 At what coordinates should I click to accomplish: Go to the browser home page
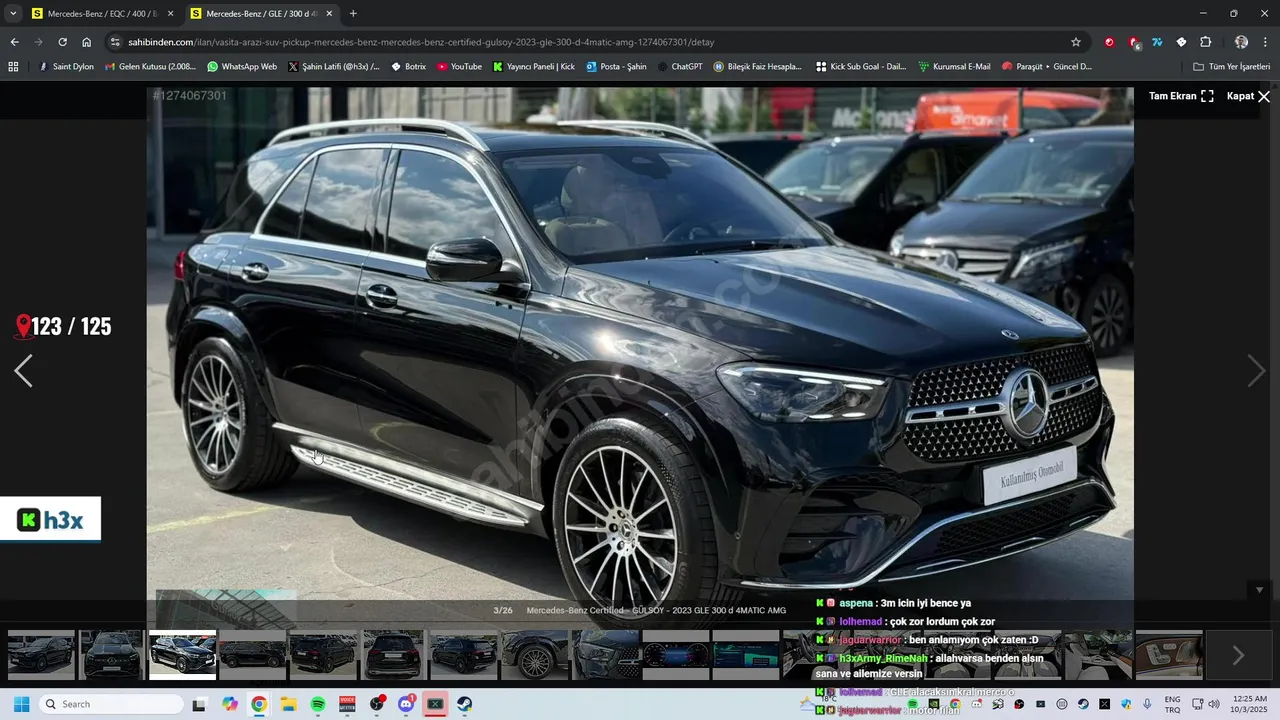(87, 42)
